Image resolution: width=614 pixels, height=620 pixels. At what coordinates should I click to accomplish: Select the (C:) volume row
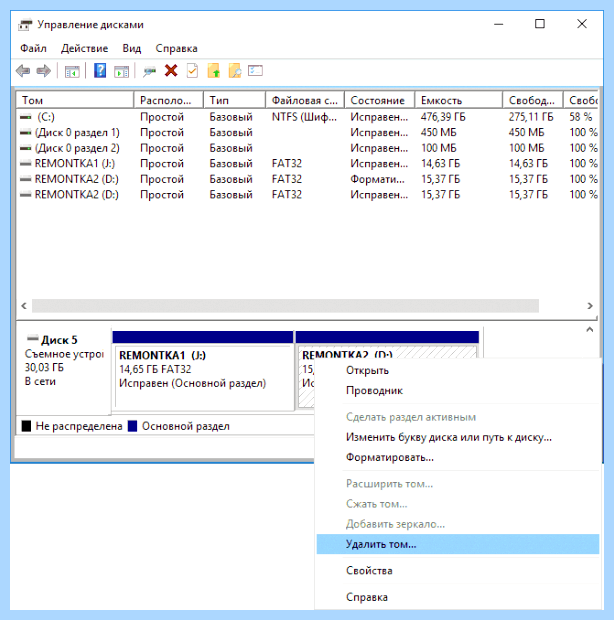coord(307,117)
